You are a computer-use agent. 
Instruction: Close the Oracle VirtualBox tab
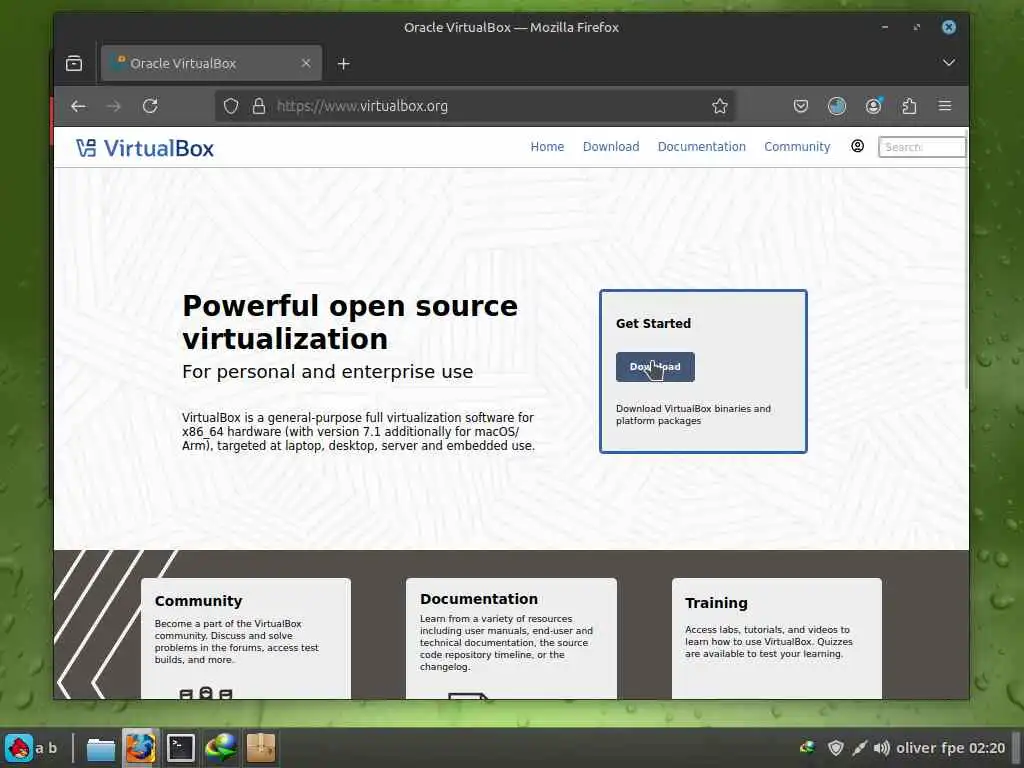tap(306, 63)
